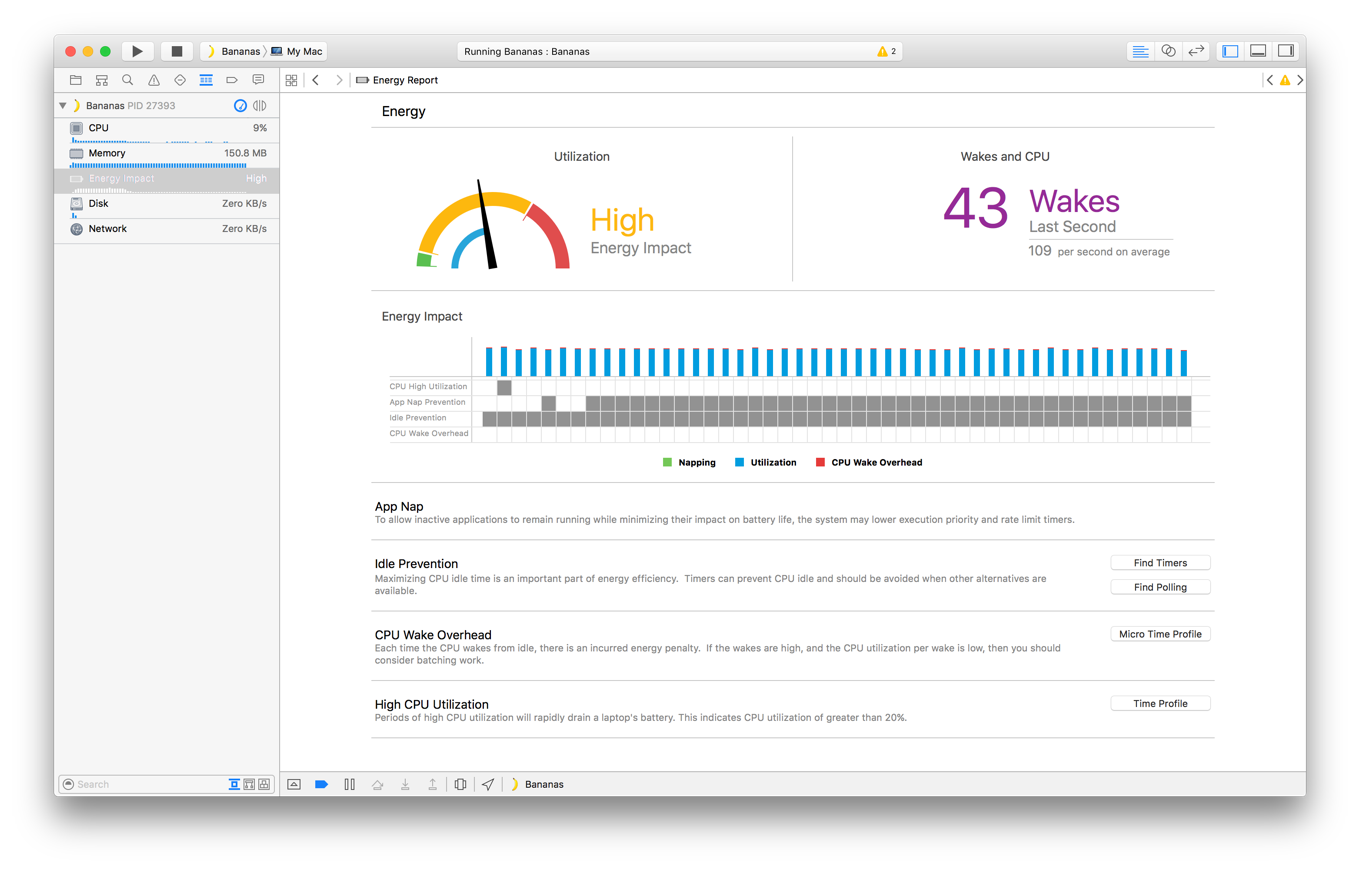Click the step-over icon in debug bar

pos(377,784)
